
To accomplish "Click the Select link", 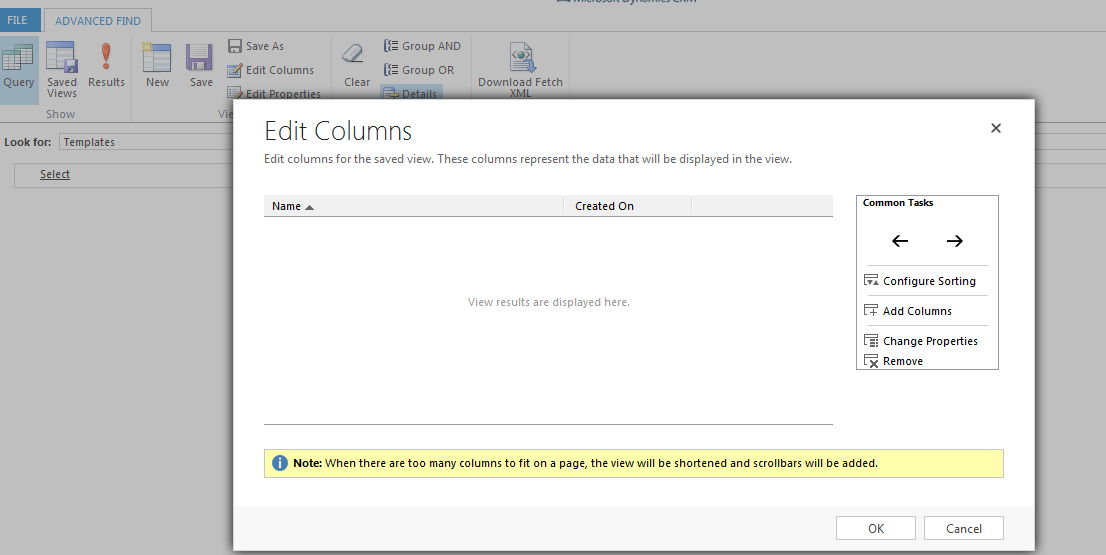I will click(55, 174).
